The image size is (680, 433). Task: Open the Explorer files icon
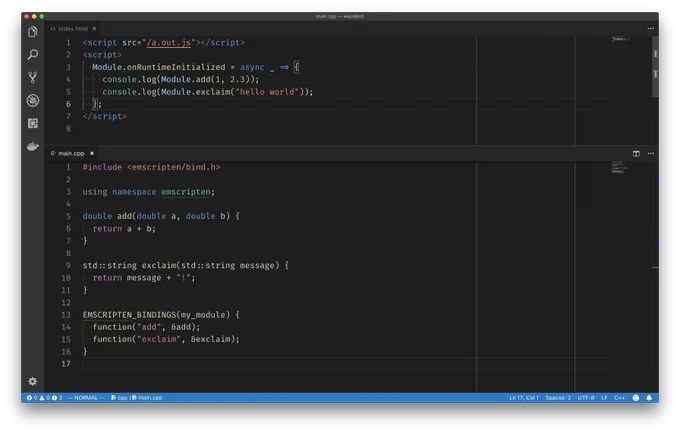point(33,32)
